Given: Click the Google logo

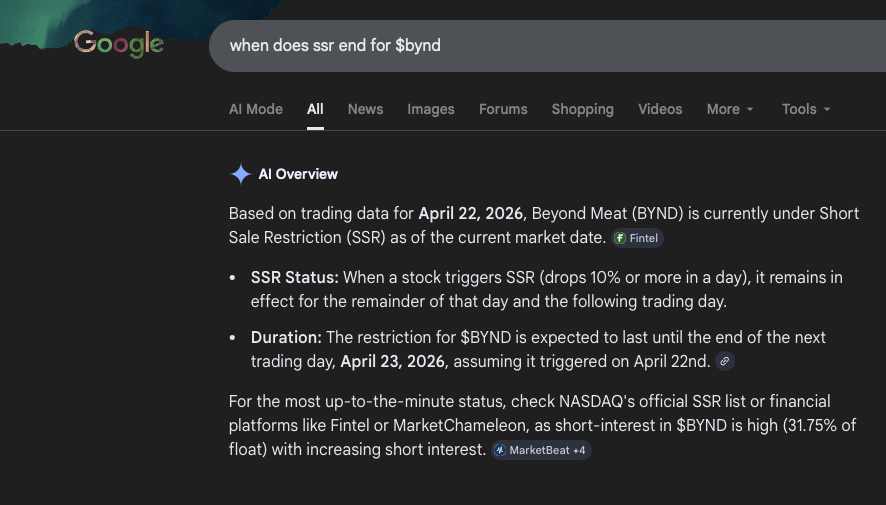Looking at the screenshot, I should [x=119, y=44].
